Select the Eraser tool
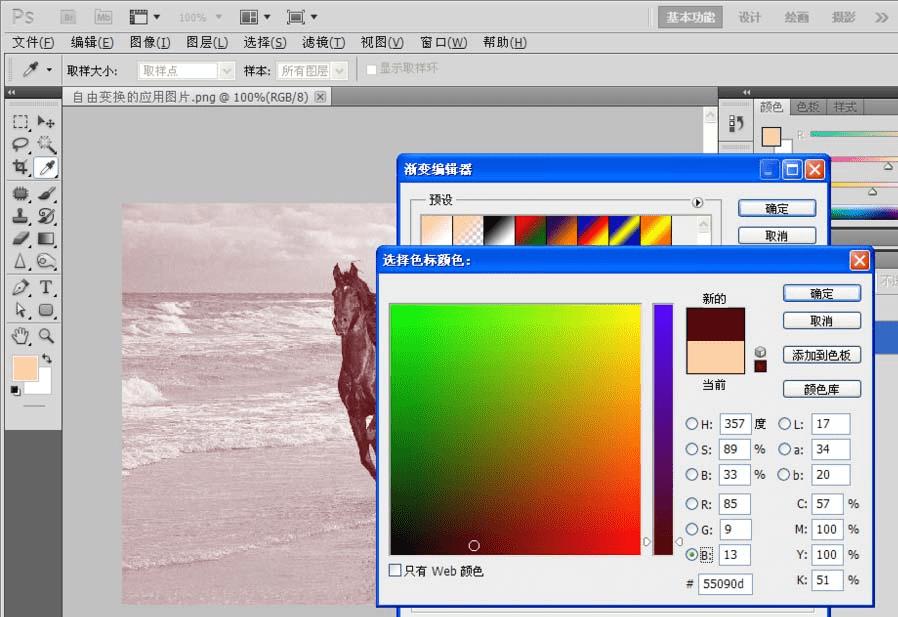Image resolution: width=898 pixels, height=617 pixels. (x=21, y=238)
